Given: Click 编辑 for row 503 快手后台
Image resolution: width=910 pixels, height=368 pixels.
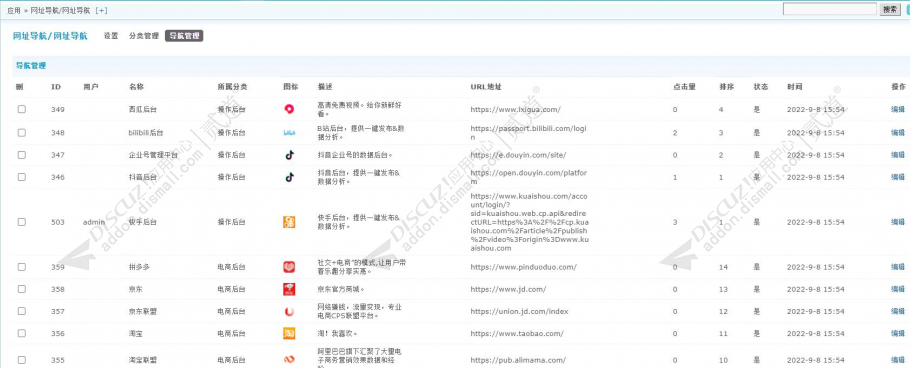Looking at the screenshot, I should point(898,222).
